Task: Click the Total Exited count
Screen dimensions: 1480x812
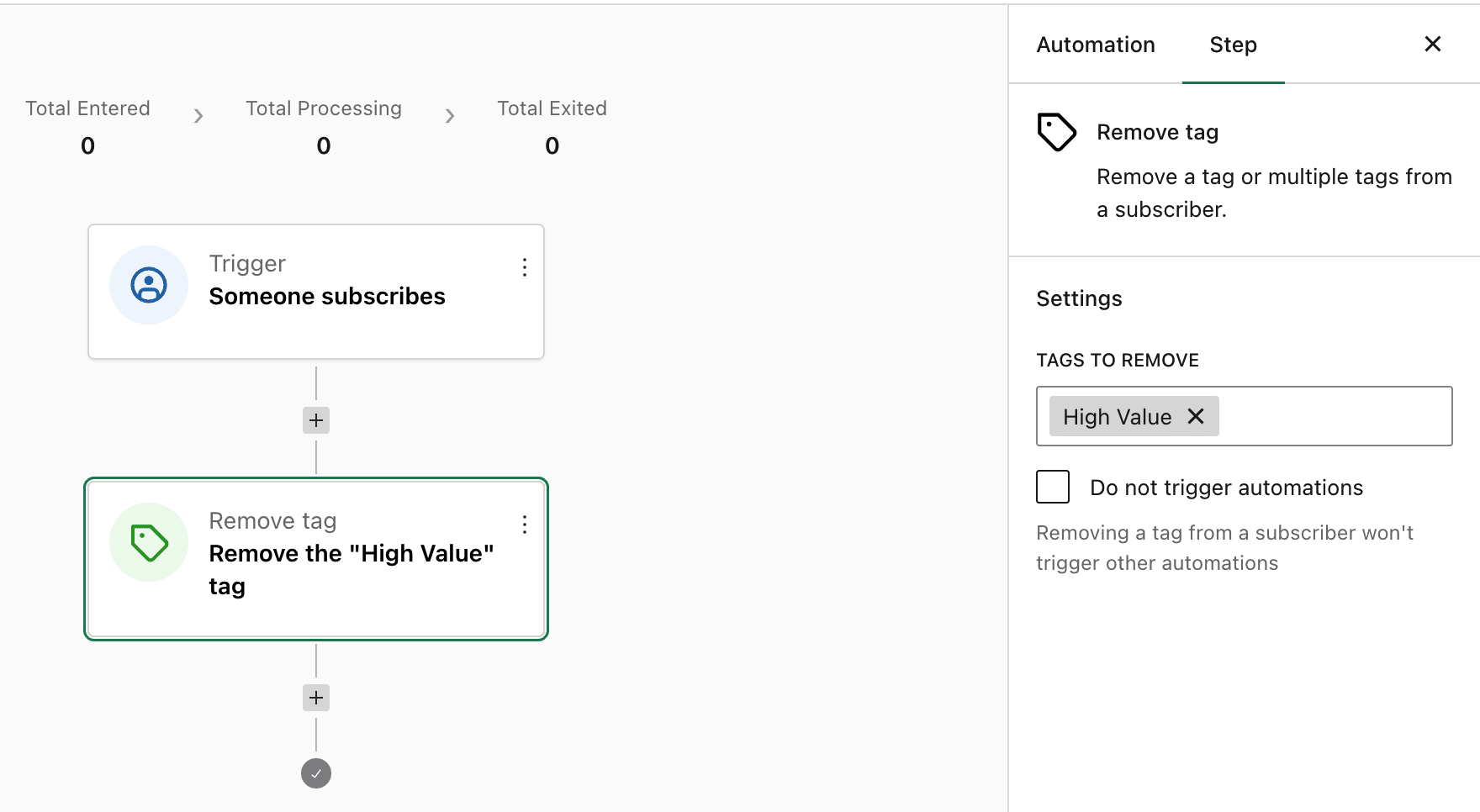Action: pyautogui.click(x=552, y=146)
